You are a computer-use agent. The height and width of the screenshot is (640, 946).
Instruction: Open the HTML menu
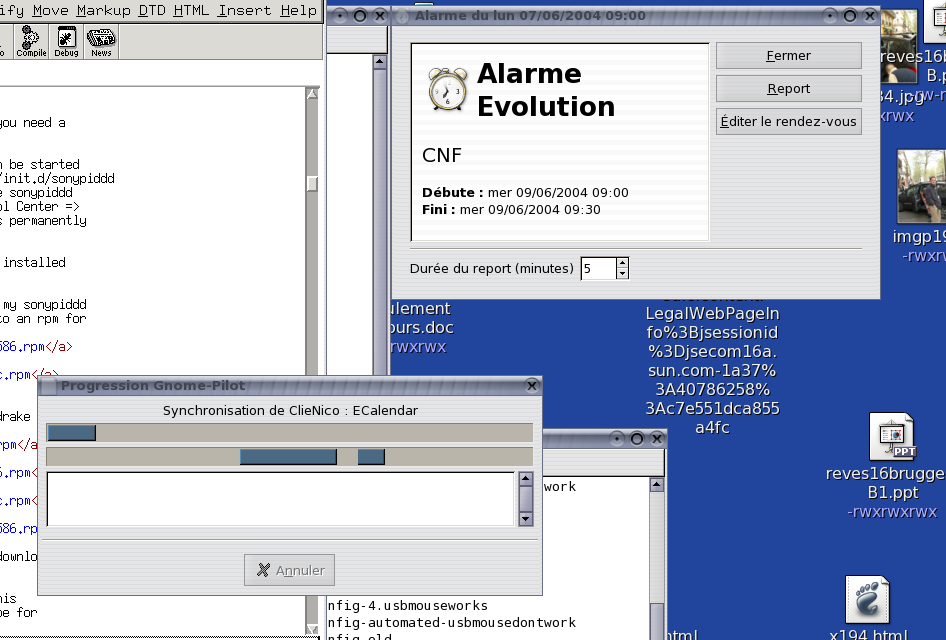tap(191, 10)
